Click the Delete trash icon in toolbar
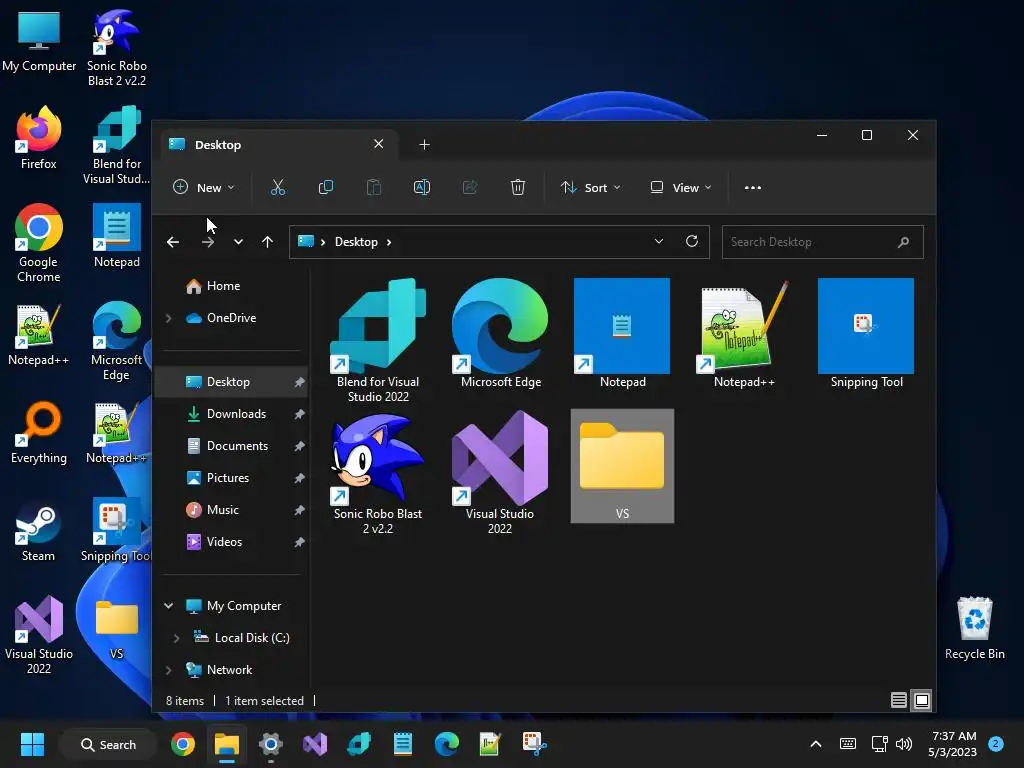 point(518,187)
